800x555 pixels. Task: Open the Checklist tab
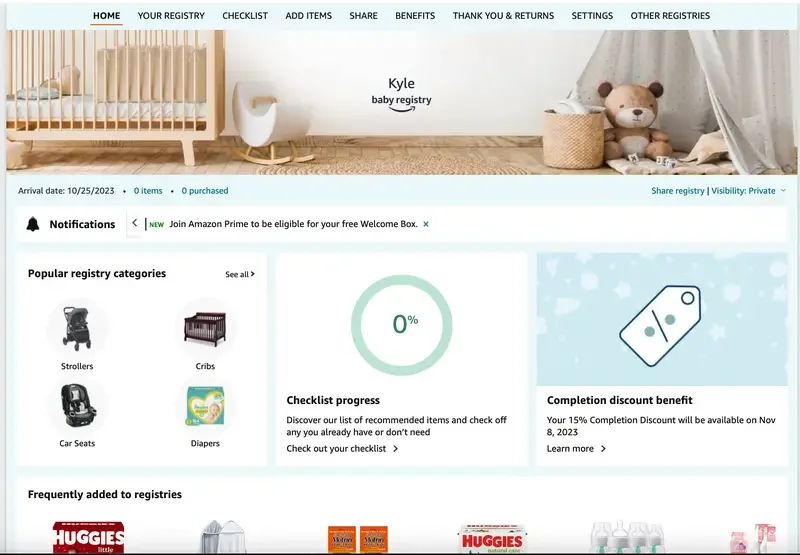pyautogui.click(x=245, y=16)
